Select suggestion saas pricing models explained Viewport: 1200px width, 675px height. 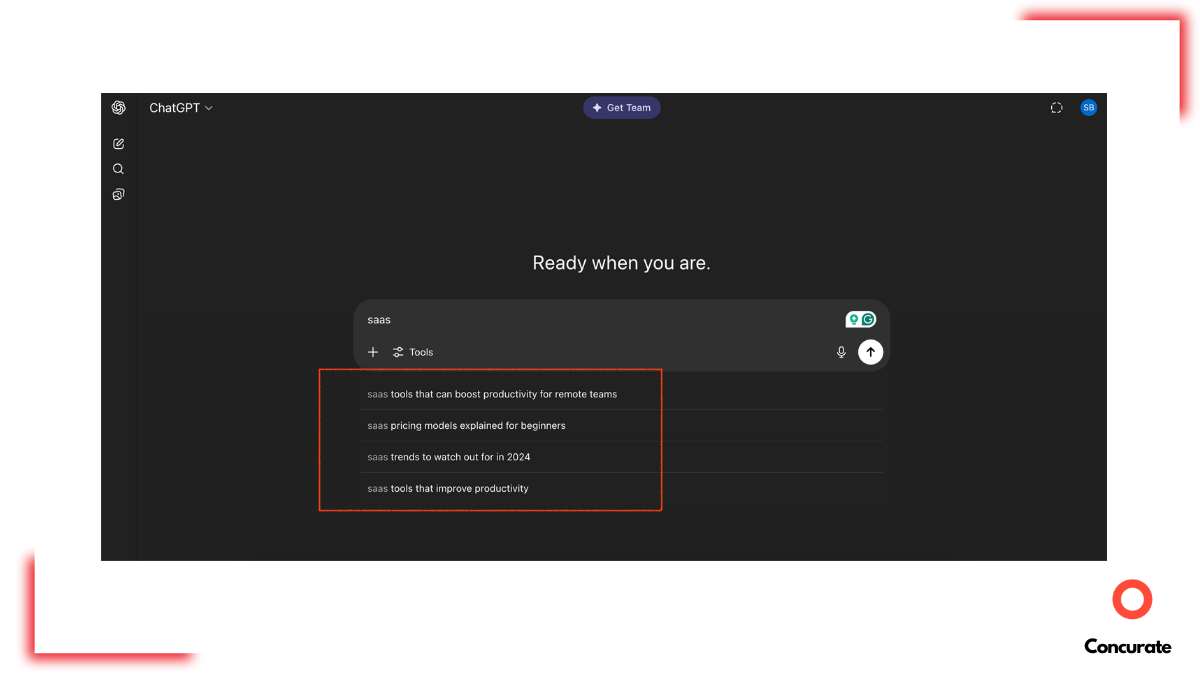pyautogui.click(x=621, y=426)
